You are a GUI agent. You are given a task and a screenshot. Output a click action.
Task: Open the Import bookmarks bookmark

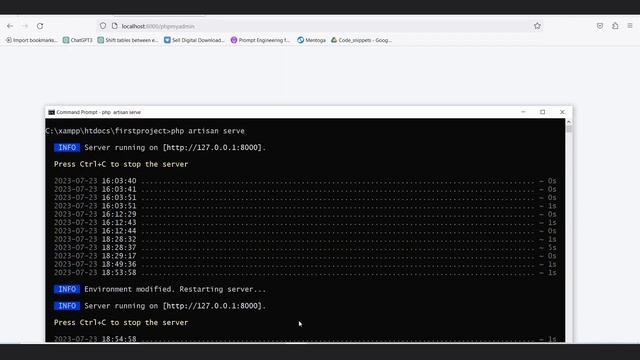tap(31, 40)
